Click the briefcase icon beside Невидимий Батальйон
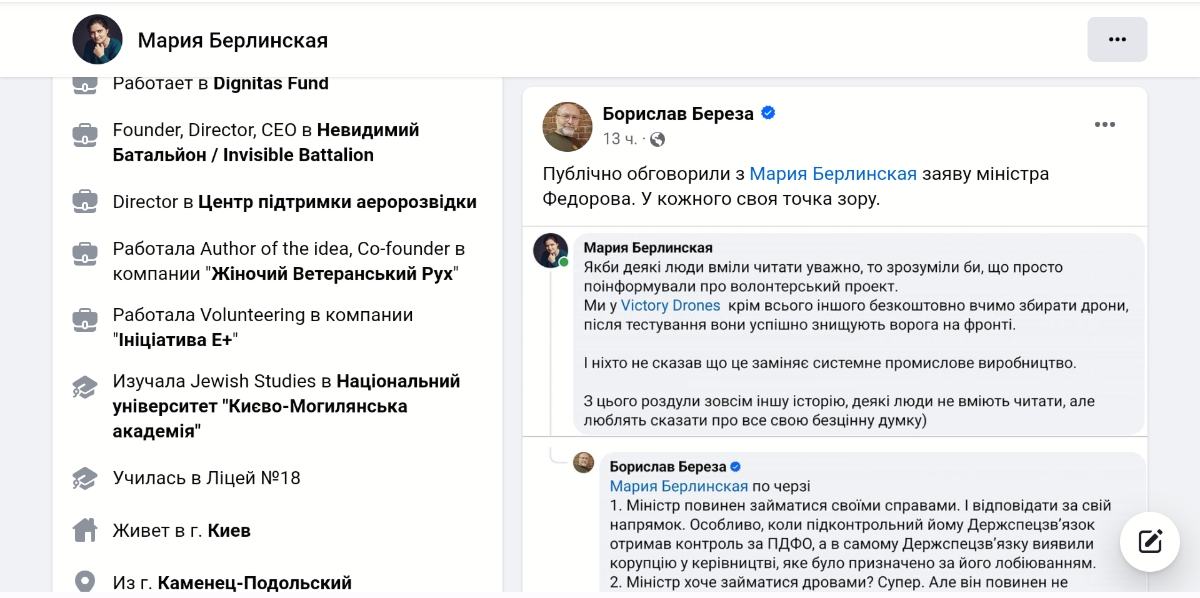The width and height of the screenshot is (1200, 598). (85, 135)
